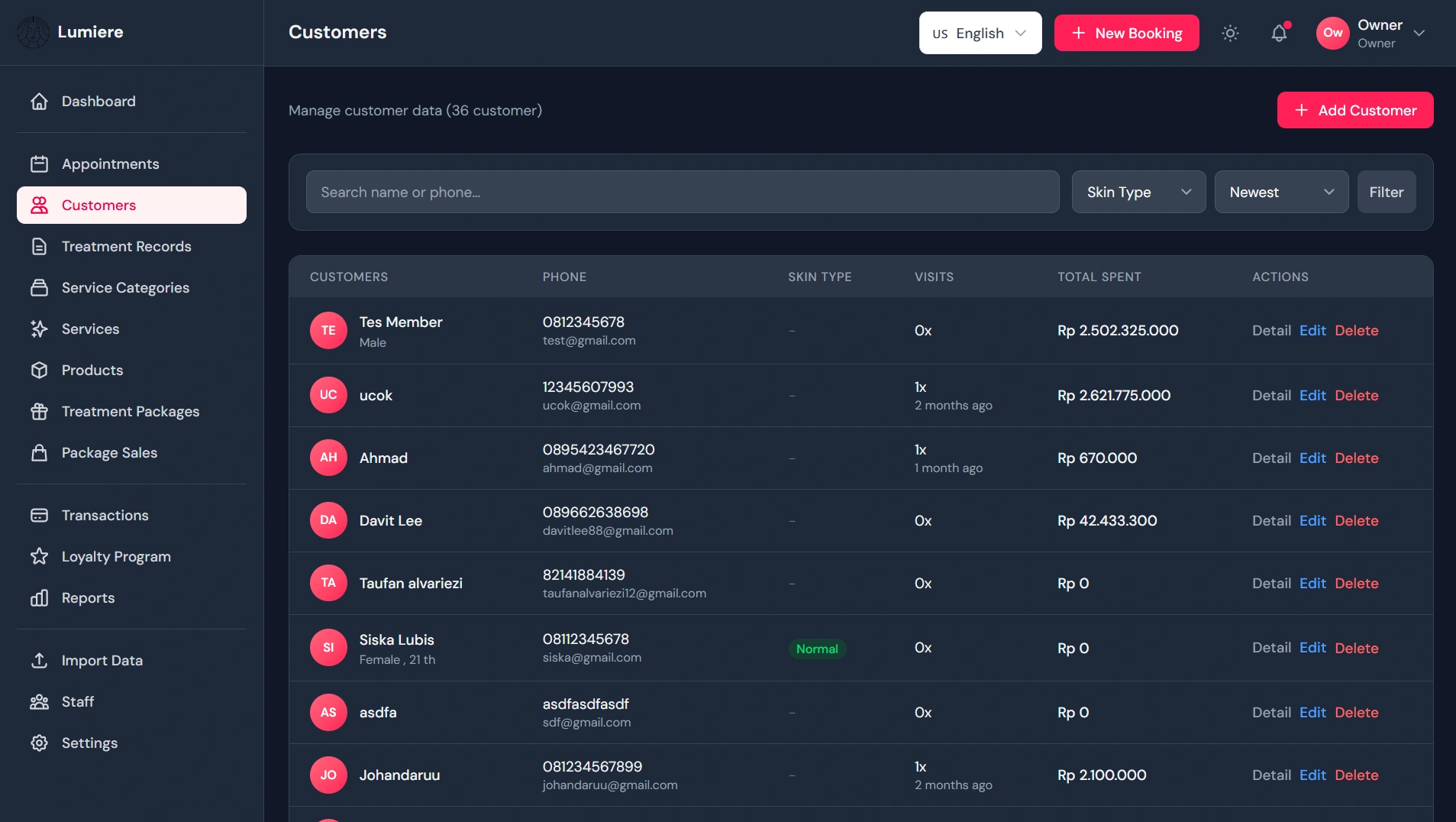Open Appointments menu item

(x=131, y=164)
